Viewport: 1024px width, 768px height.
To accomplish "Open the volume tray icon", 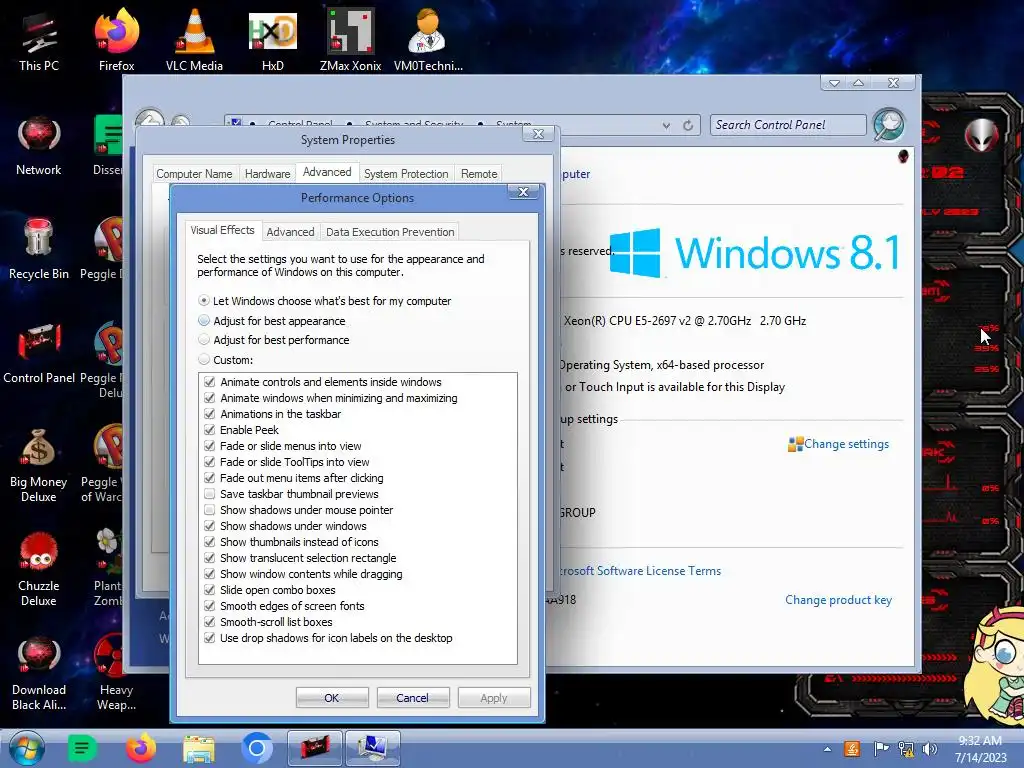I will tap(930, 749).
